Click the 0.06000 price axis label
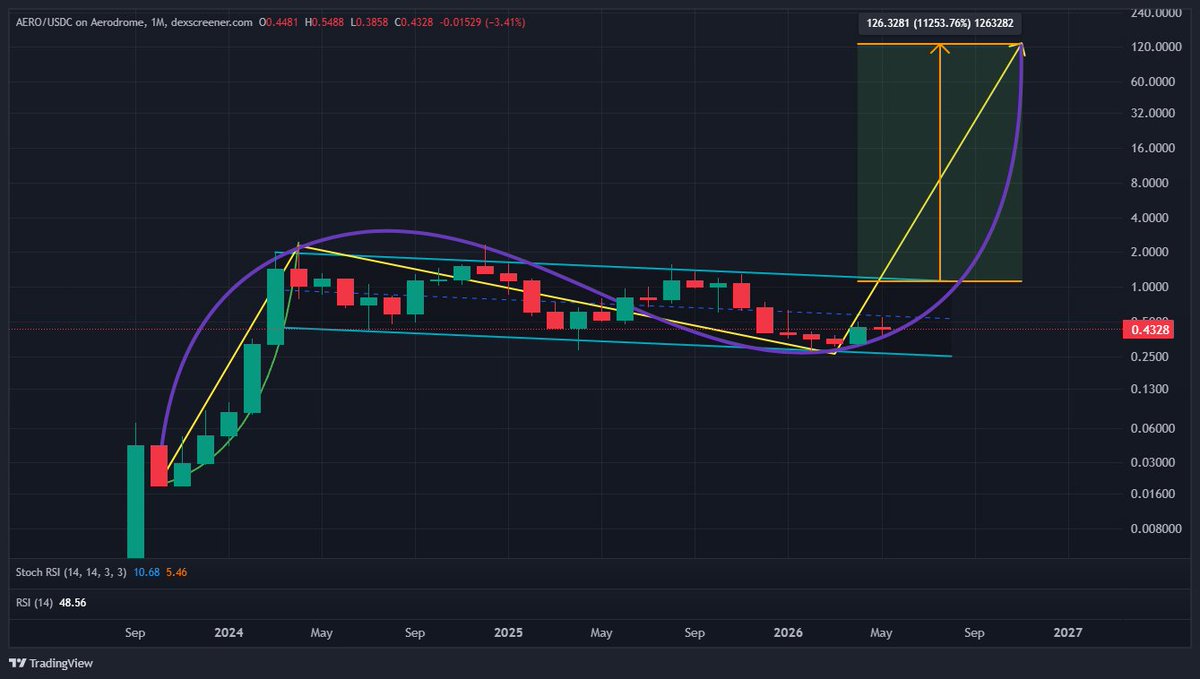 (1155, 428)
